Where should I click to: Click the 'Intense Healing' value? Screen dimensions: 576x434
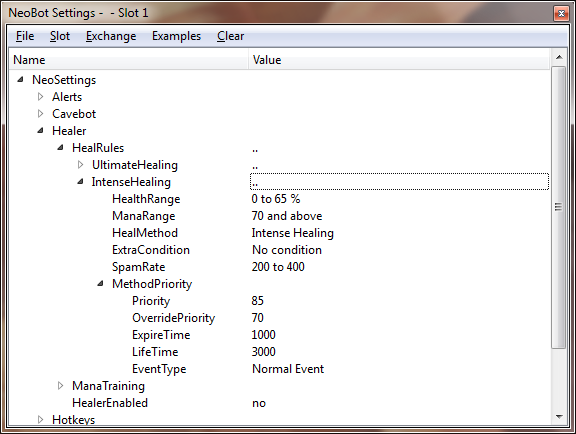pos(293,233)
